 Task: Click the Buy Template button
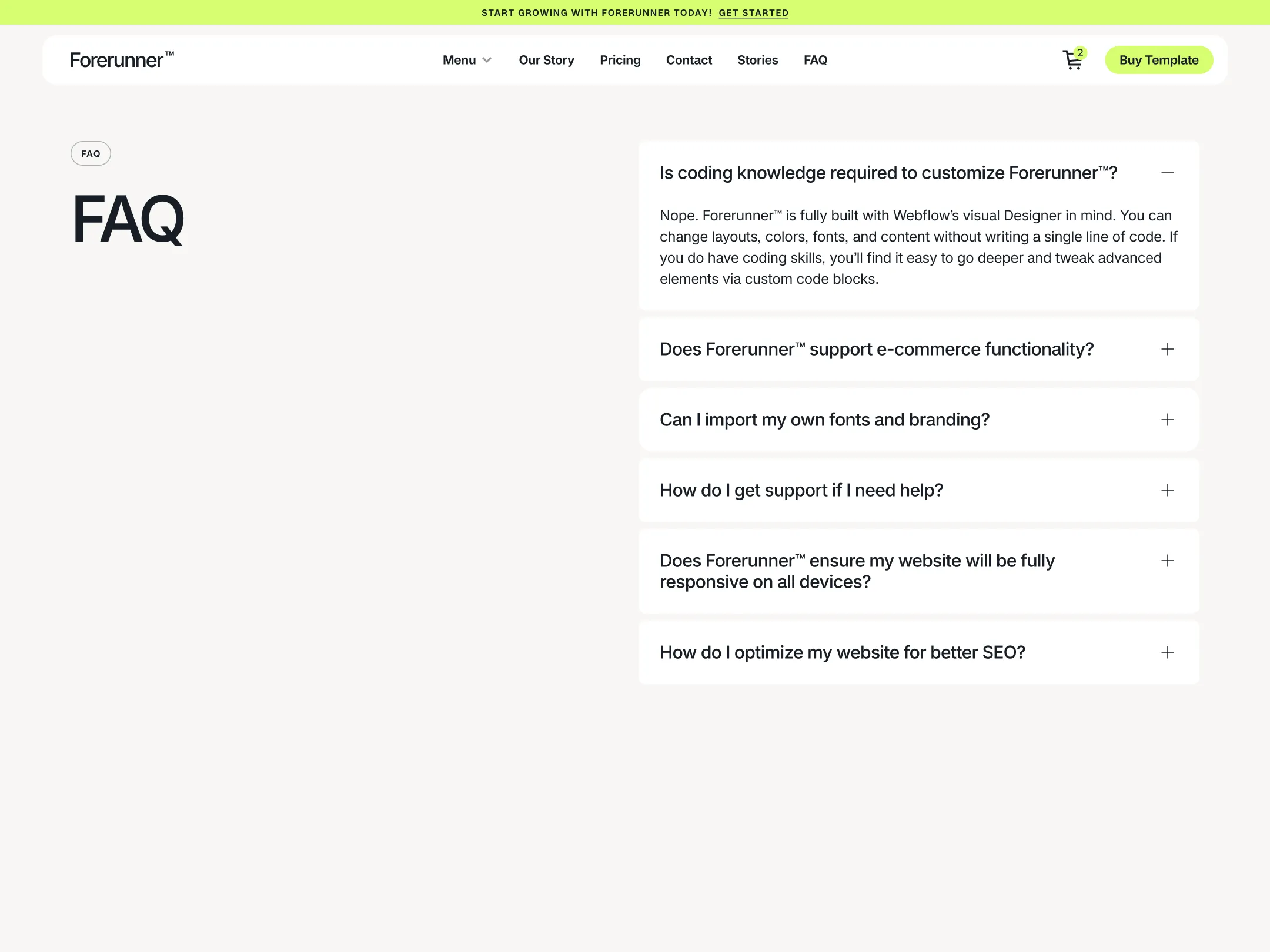click(1158, 59)
